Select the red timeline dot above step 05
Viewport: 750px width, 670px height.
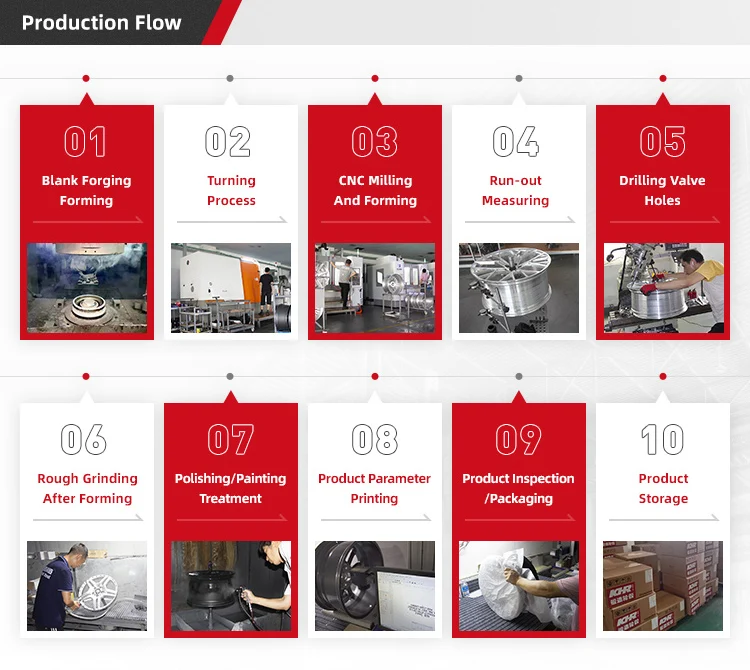click(x=663, y=78)
